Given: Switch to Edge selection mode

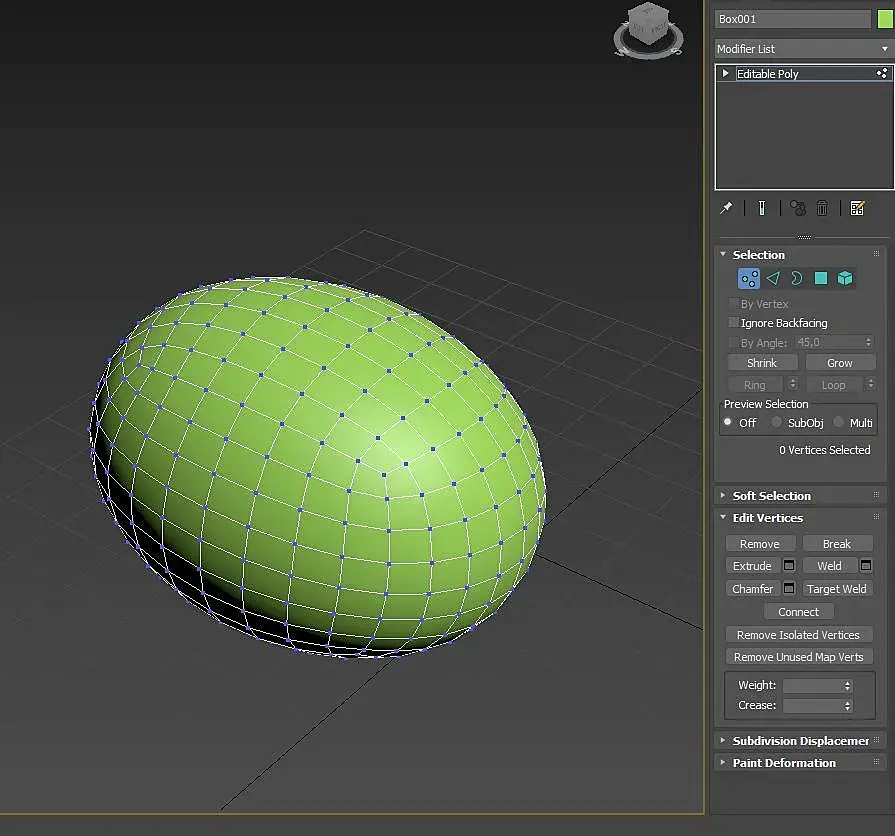Looking at the screenshot, I should click(773, 279).
